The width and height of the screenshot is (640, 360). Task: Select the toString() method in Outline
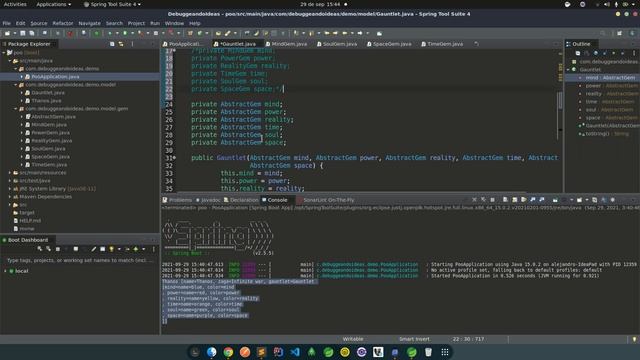606,133
